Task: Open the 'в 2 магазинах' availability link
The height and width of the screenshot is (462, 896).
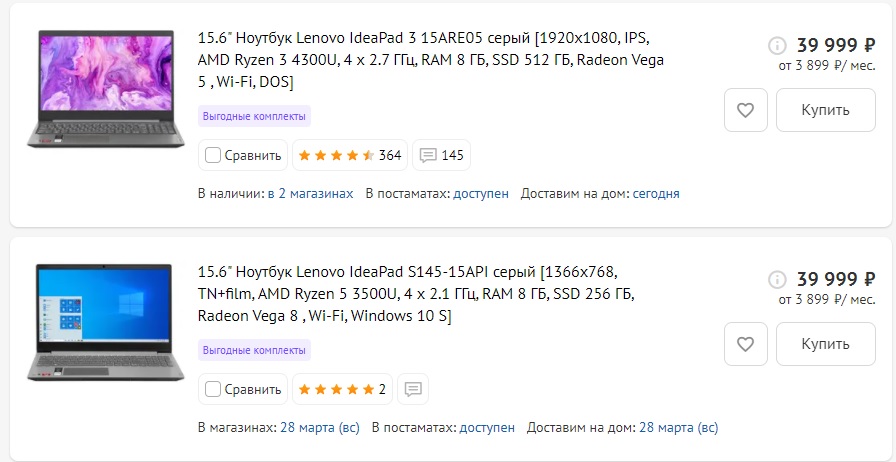Action: click(310, 193)
